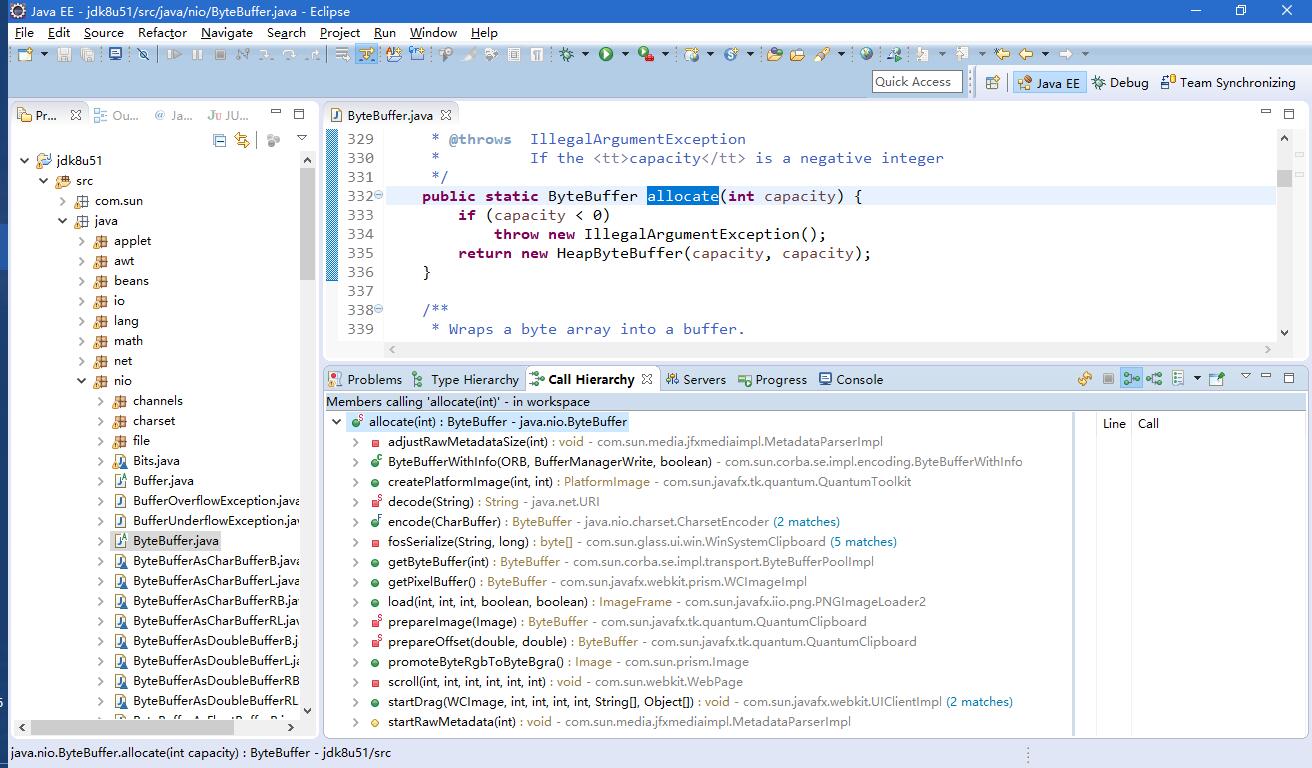Click the Back navigation arrow
This screenshot has width=1312, height=768.
1026,54
